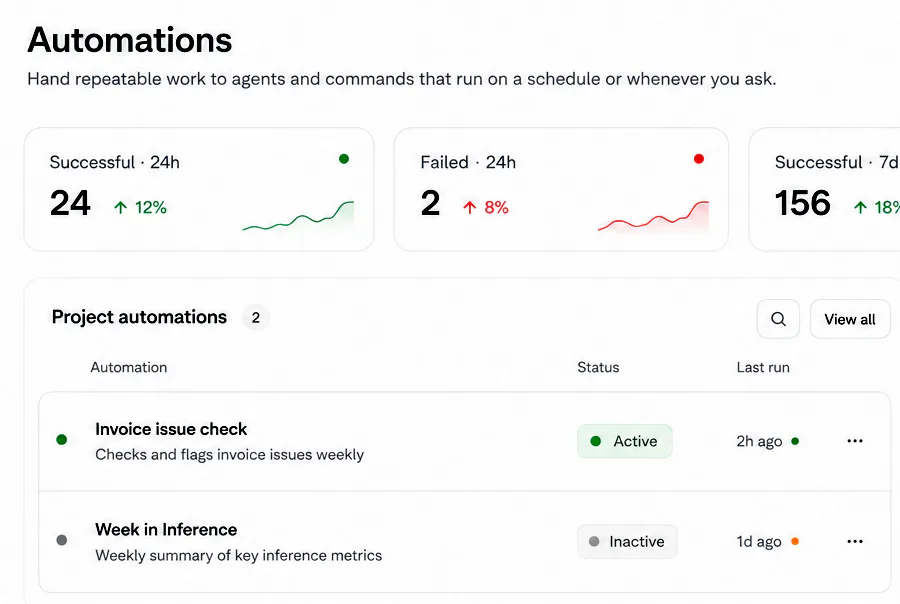The height and width of the screenshot is (604, 900).
Task: Click the search magnifier icon
Action: 778,319
